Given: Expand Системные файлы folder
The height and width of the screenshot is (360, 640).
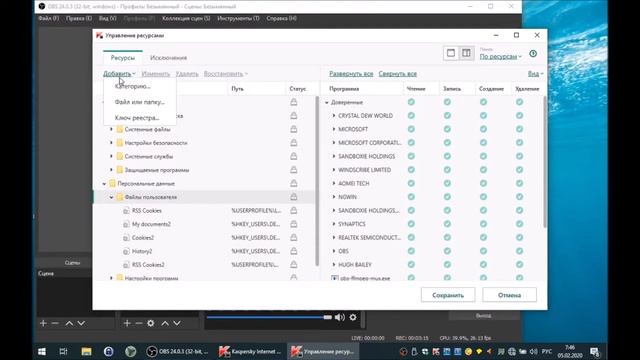Looking at the screenshot, I should click(111, 129).
